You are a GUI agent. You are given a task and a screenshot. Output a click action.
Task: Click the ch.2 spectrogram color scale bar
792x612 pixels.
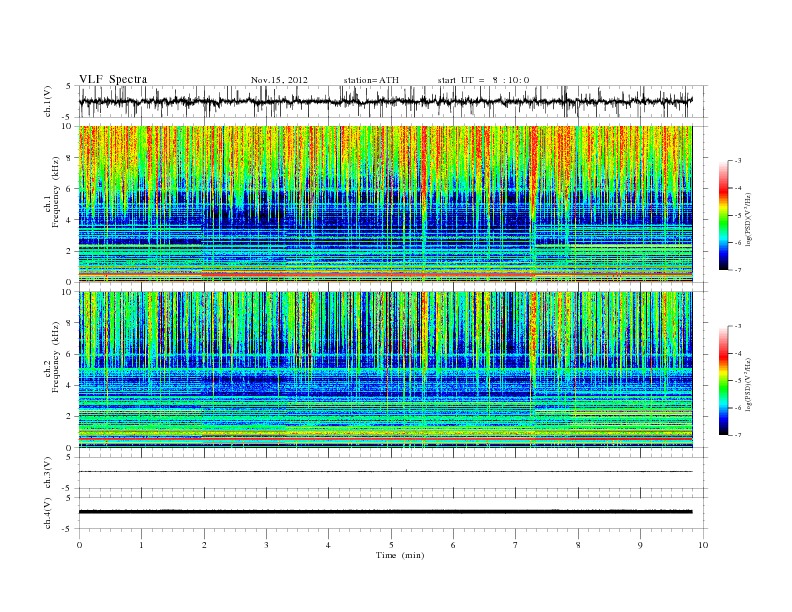coord(723,380)
